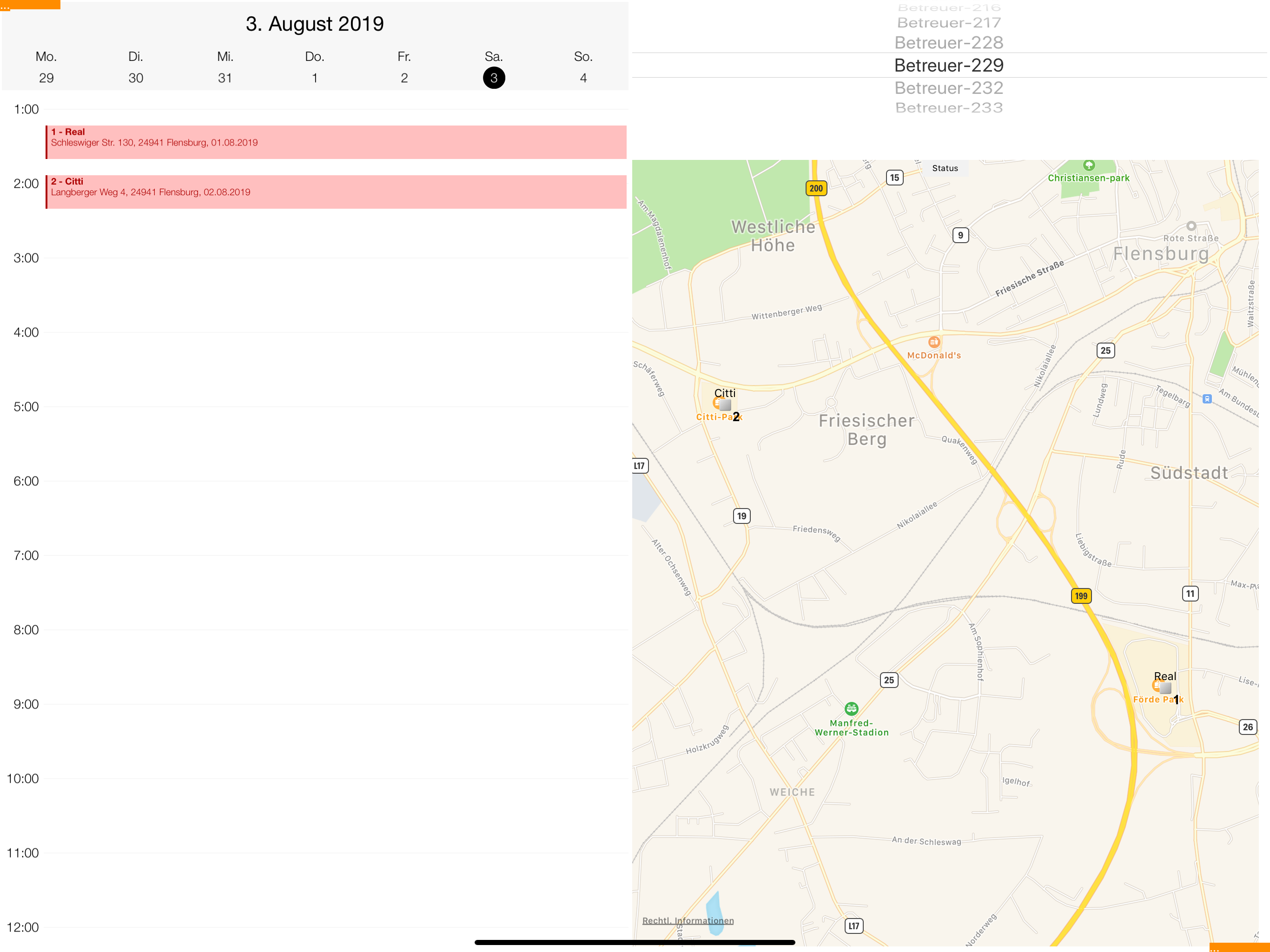Tap the "Friesische Straße" street label
Viewport: 1270px width, 952px height.
pos(1030,278)
